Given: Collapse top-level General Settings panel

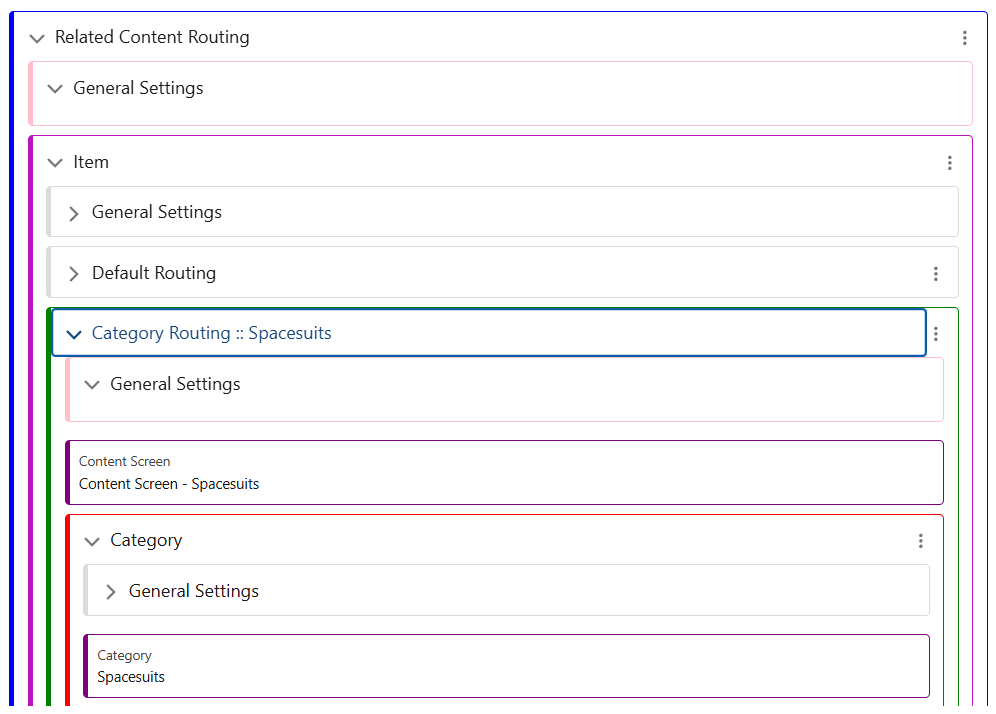Looking at the screenshot, I should click(x=55, y=89).
